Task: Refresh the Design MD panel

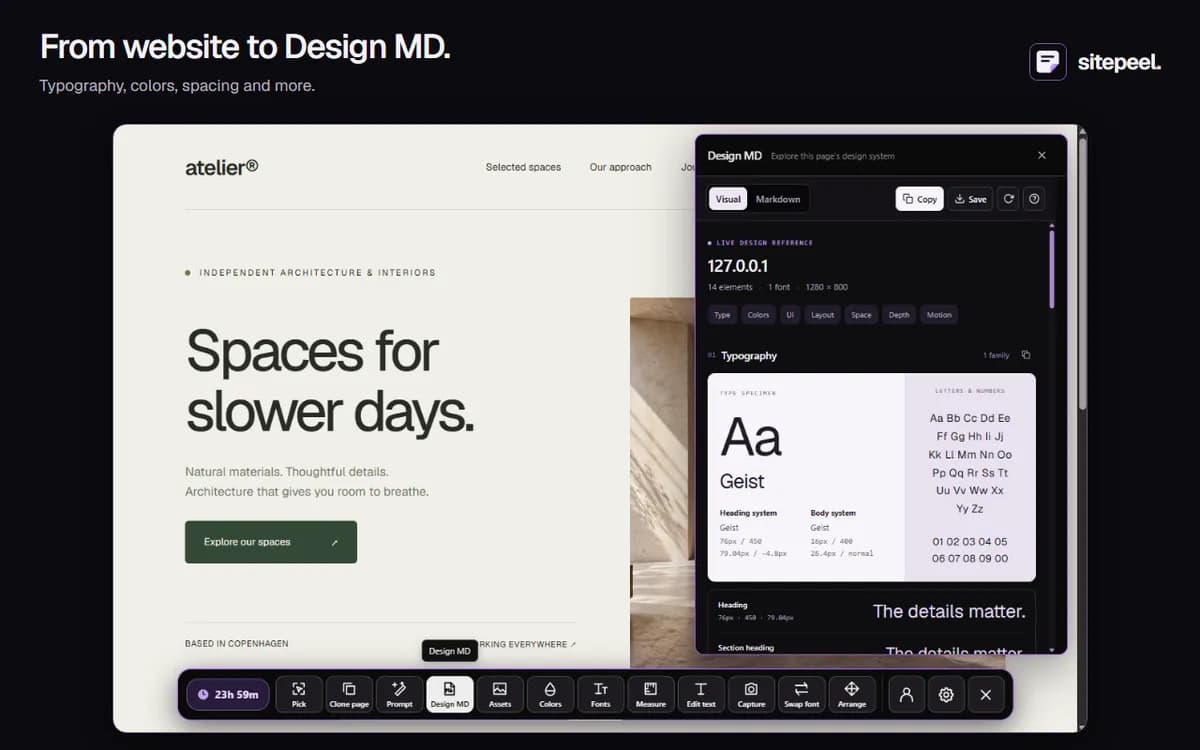Action: pyautogui.click(x=1009, y=199)
